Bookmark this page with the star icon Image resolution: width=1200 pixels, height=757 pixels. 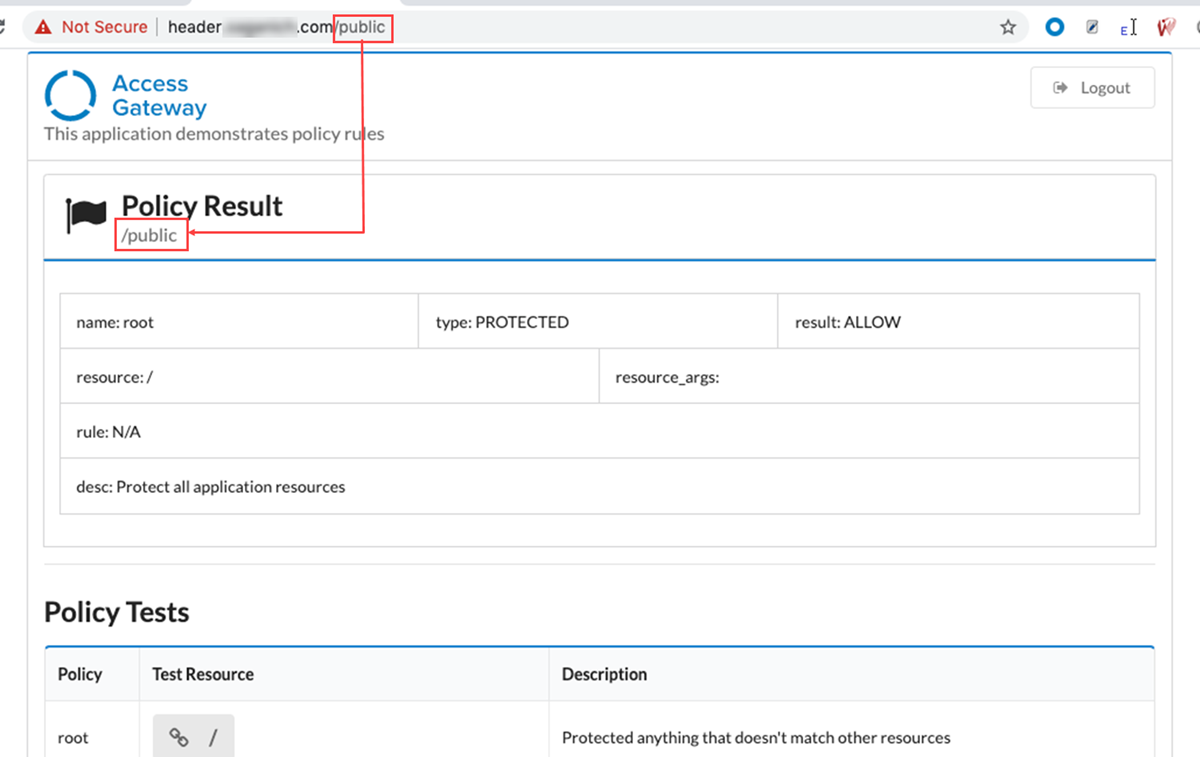[1008, 27]
